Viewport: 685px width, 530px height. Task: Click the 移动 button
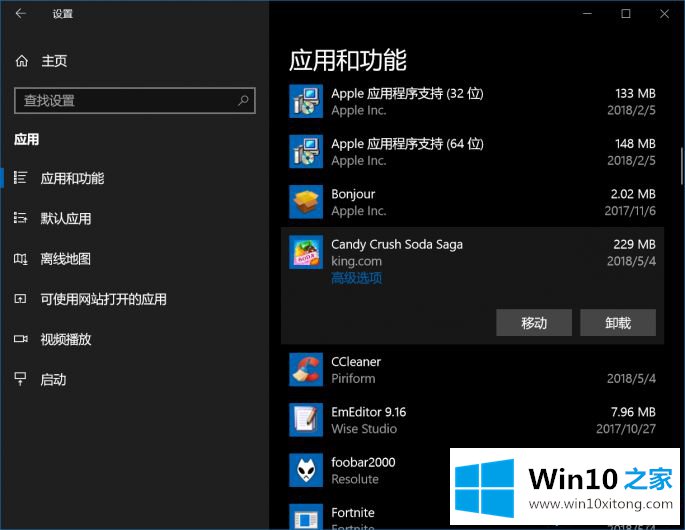click(534, 322)
